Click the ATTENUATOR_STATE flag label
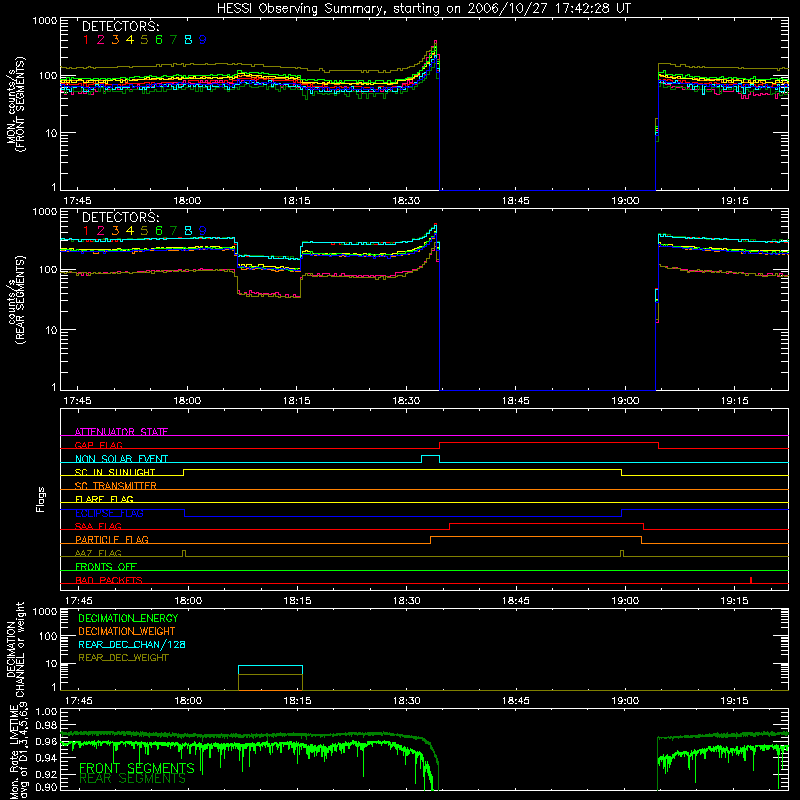Viewport: 800px width, 800px height. [x=121, y=432]
